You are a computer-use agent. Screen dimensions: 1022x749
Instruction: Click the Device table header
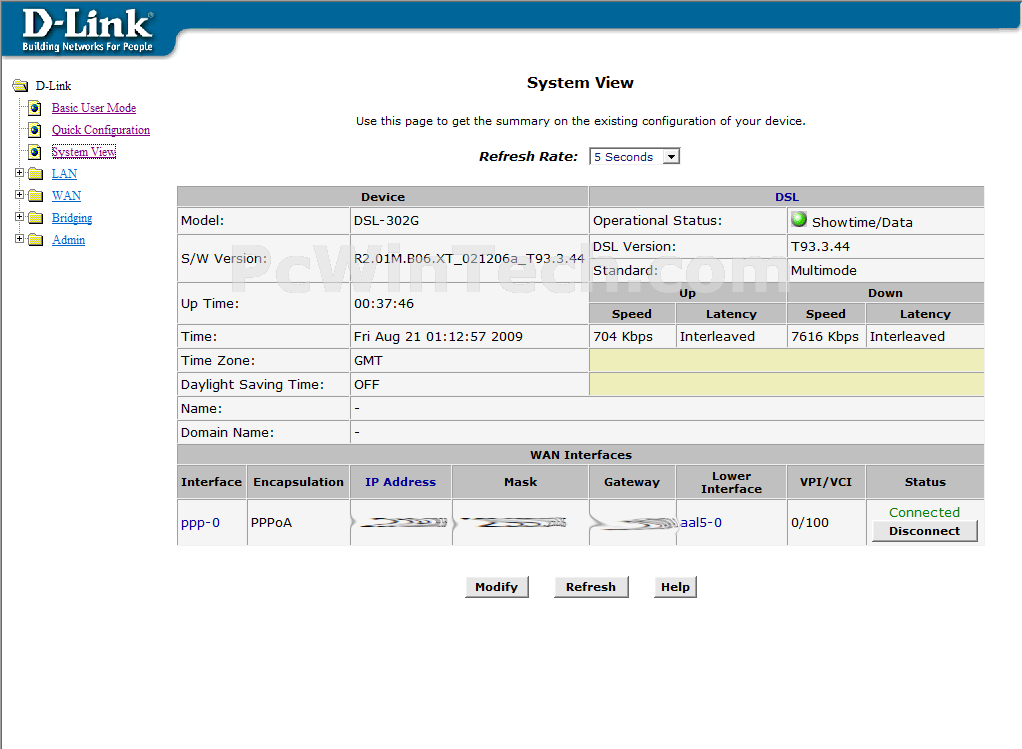(383, 197)
